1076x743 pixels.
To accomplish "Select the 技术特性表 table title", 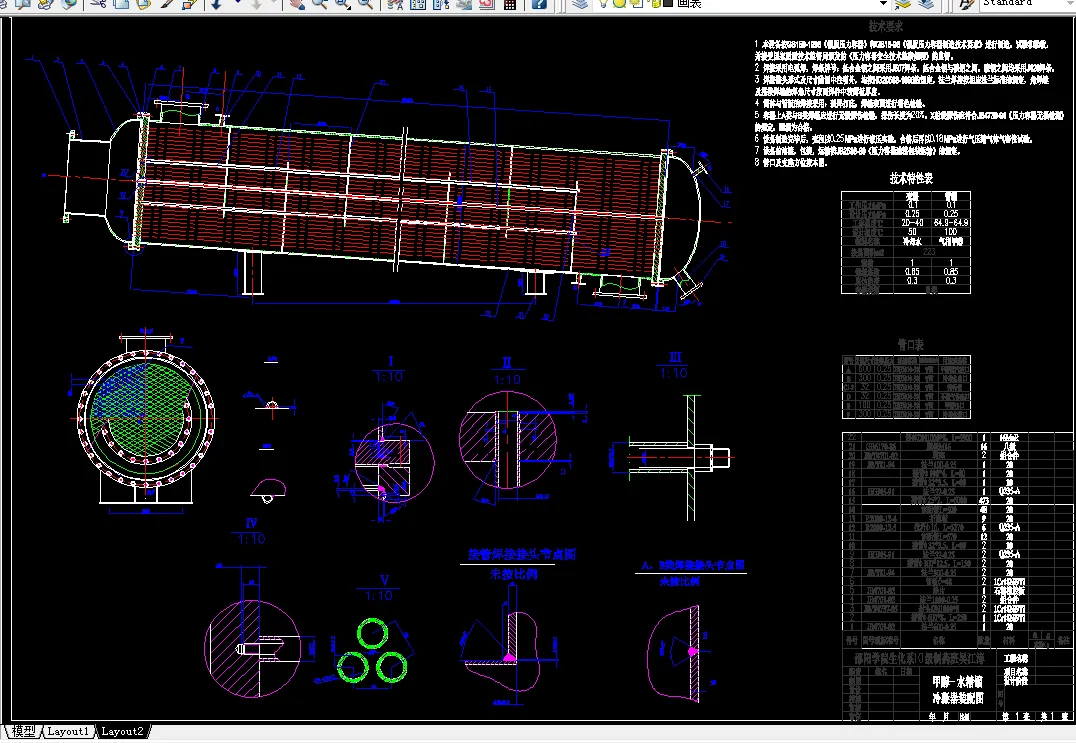I will coord(911,178).
